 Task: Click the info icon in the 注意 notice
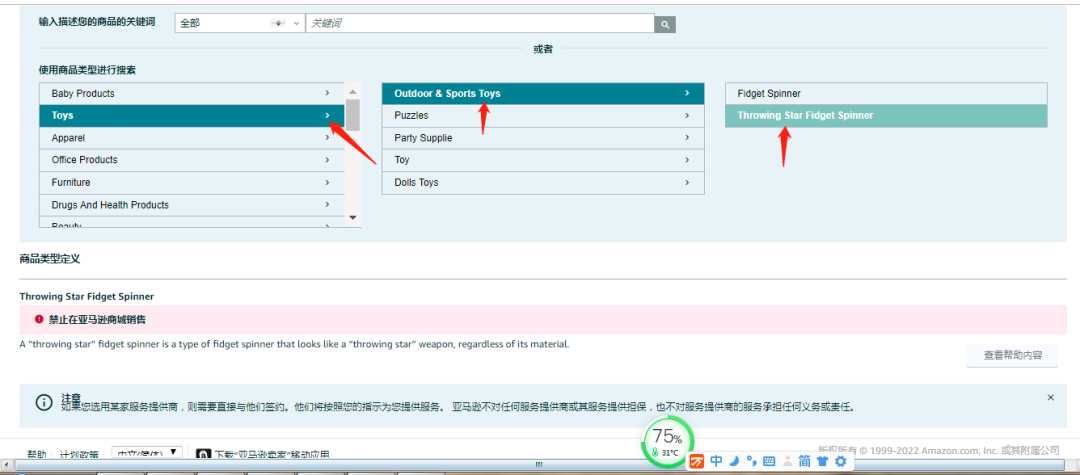click(x=43, y=402)
